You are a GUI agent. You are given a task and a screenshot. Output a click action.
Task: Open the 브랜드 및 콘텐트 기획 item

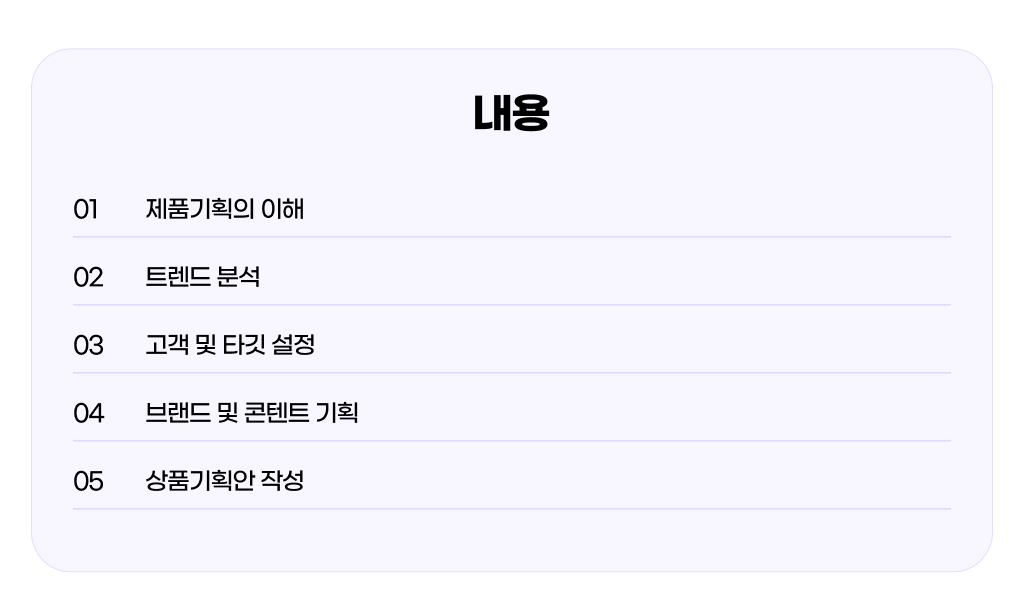point(251,413)
